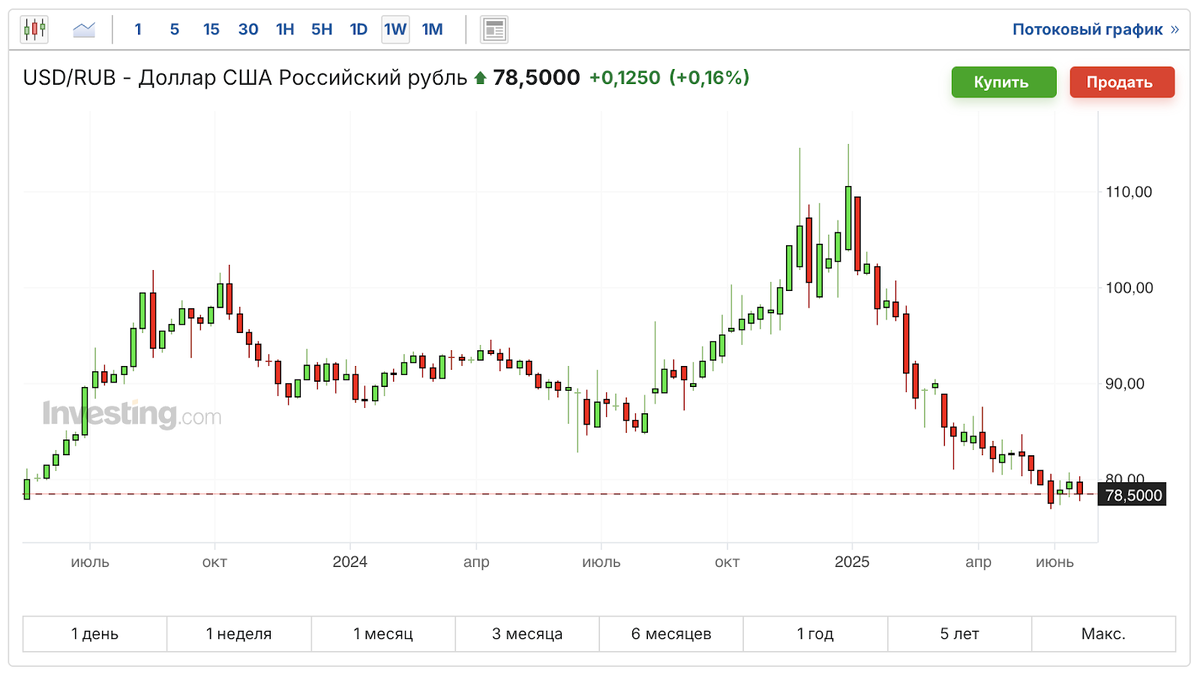Switch to the 1M interval
1200x678 pixels.
pos(432,30)
